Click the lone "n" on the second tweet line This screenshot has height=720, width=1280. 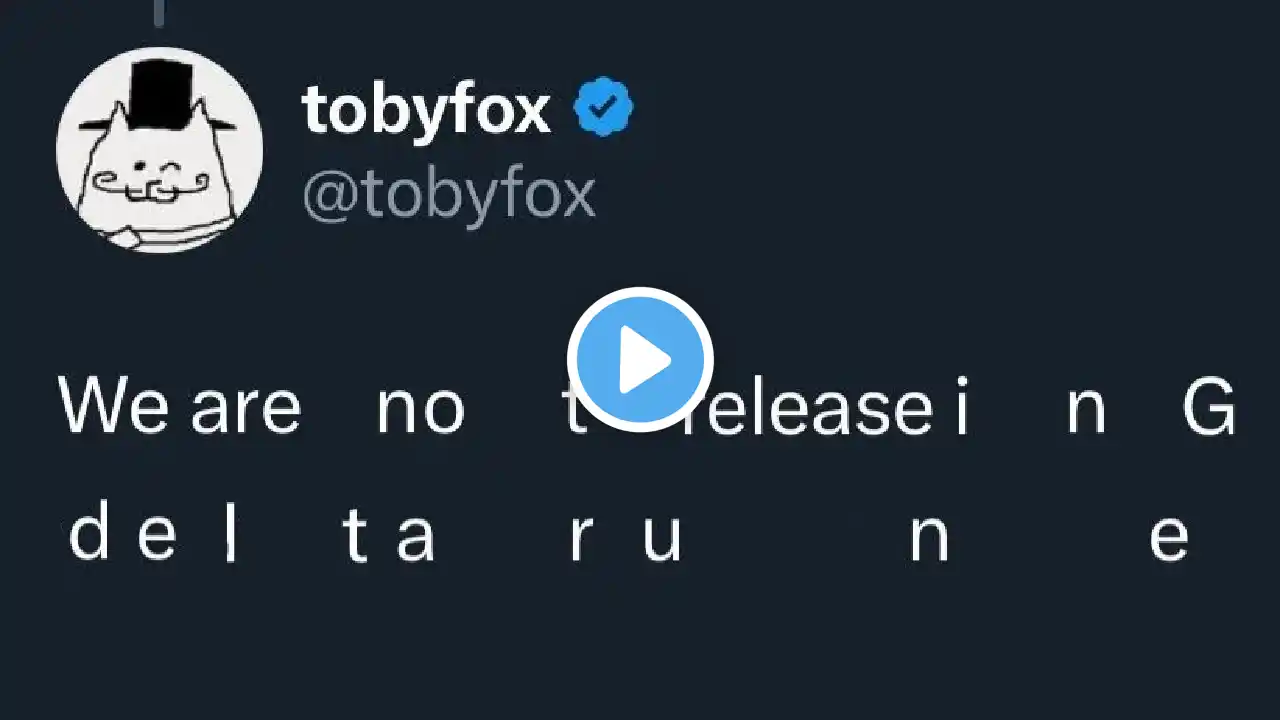pos(929,539)
